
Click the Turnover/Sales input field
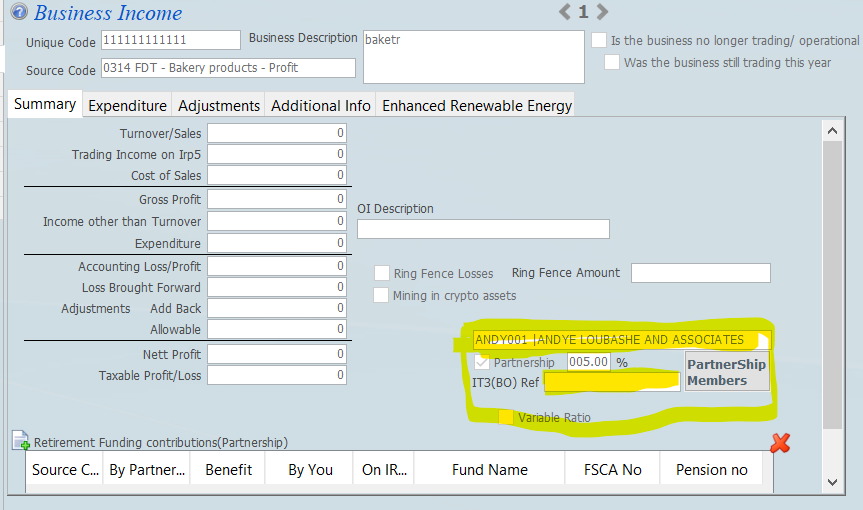click(277, 133)
